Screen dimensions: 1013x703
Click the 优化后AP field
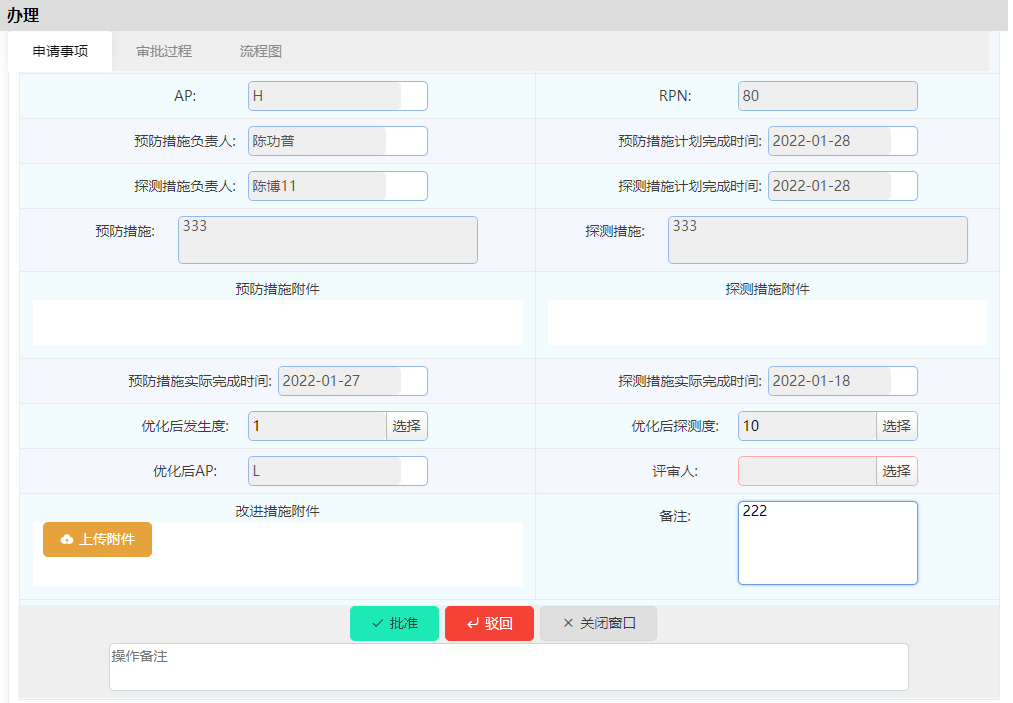337,471
